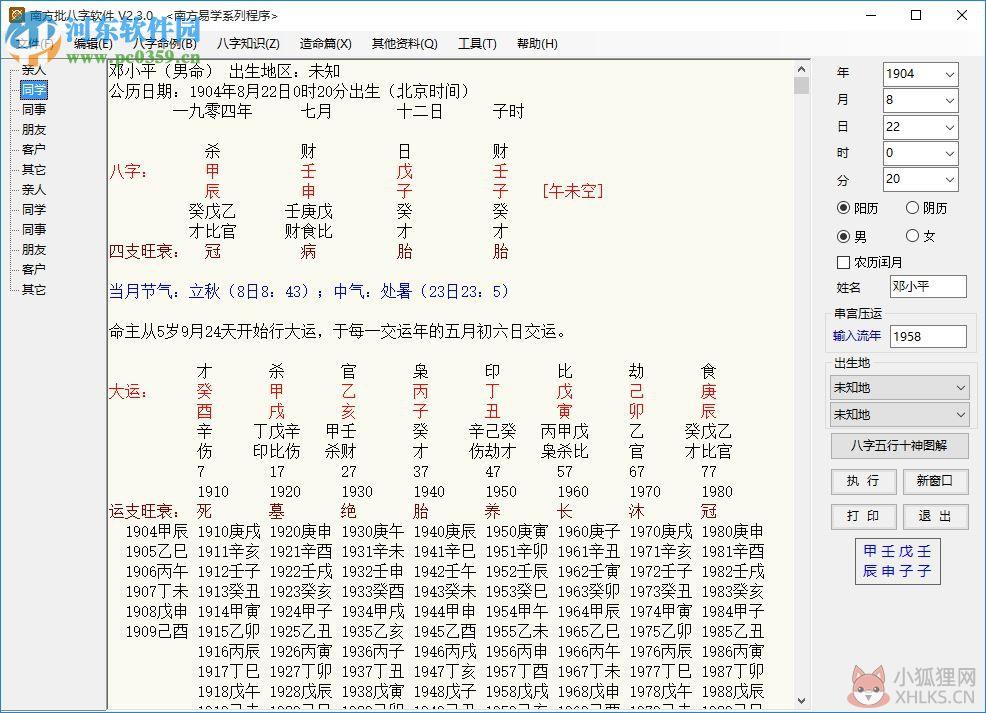Expand the 时 hour dropdown showing 0

(x=950, y=153)
